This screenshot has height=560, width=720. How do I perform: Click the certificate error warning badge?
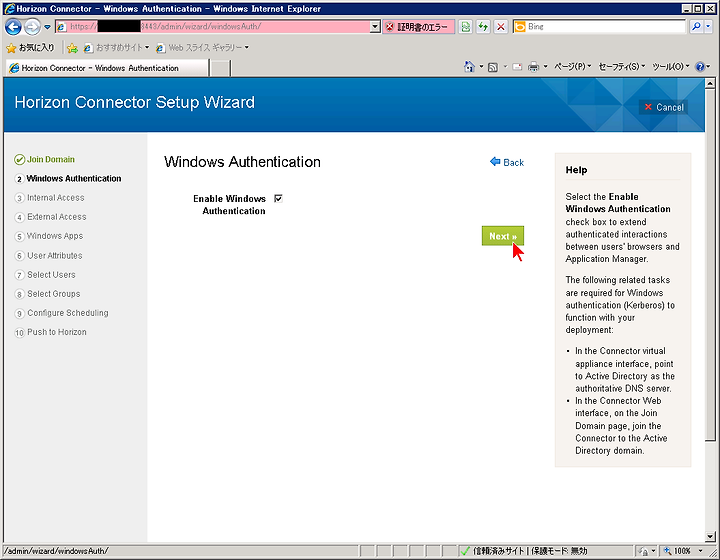pos(418,27)
